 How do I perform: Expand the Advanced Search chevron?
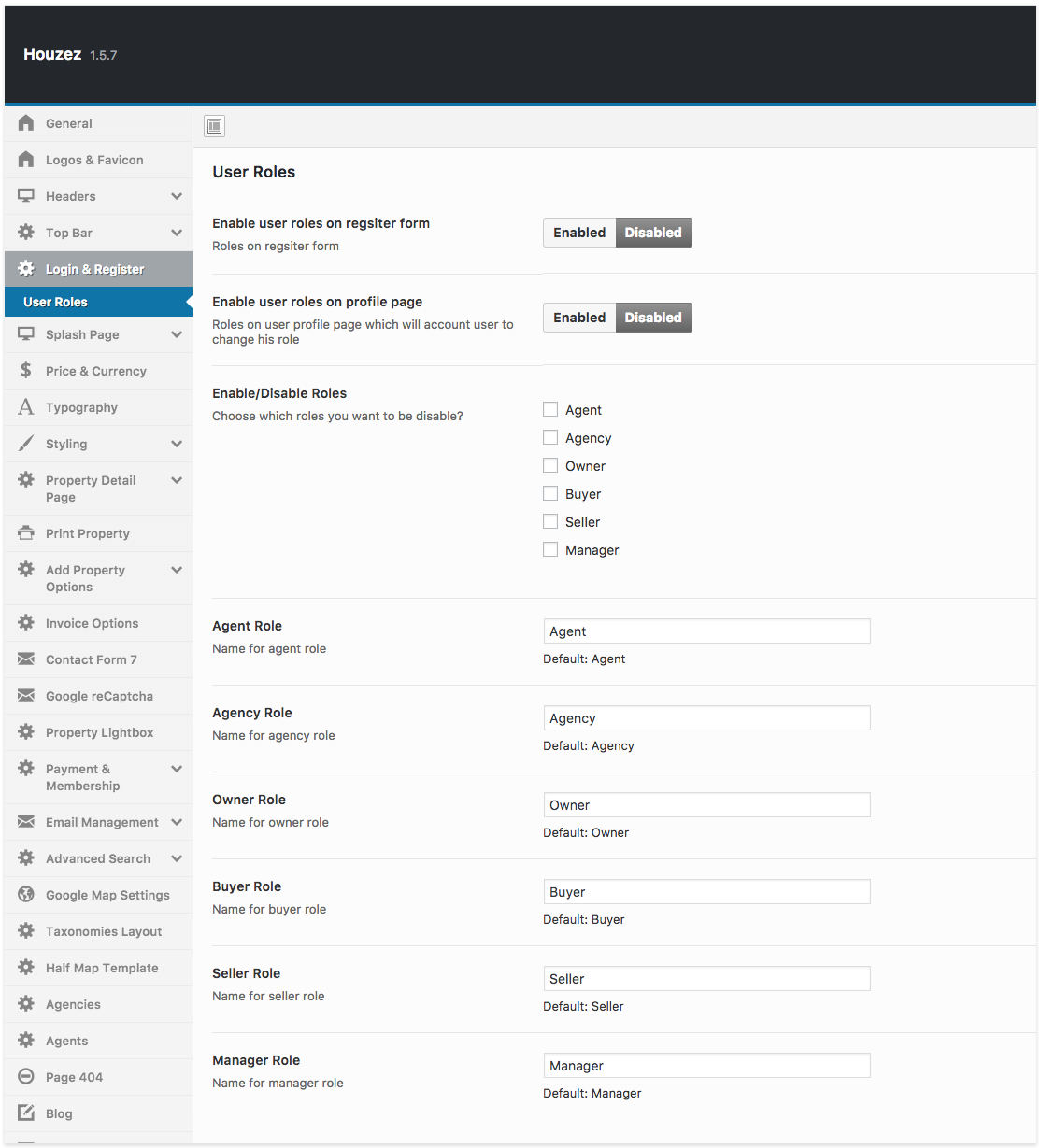(177, 858)
